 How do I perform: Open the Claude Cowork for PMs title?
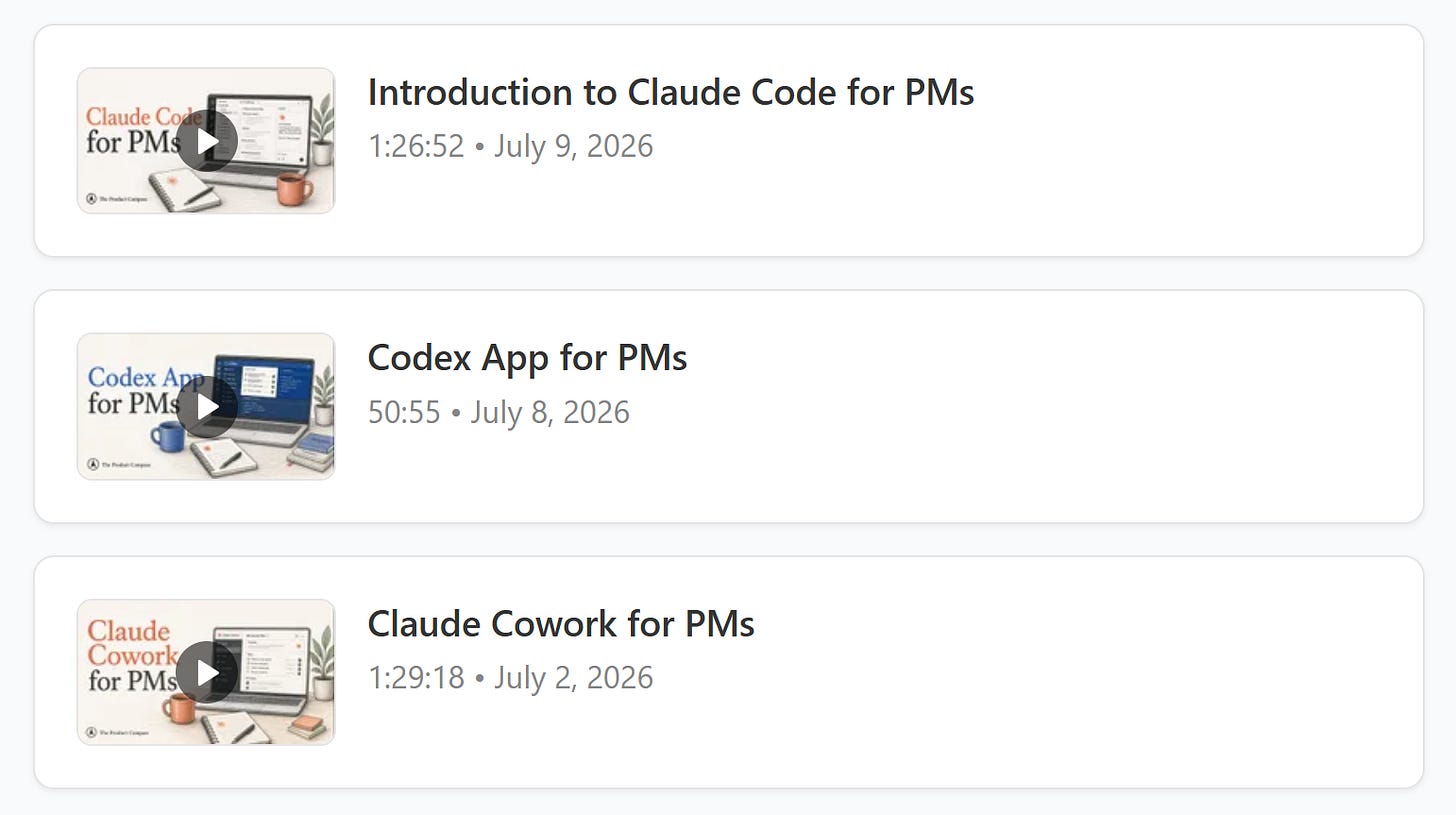[561, 624]
